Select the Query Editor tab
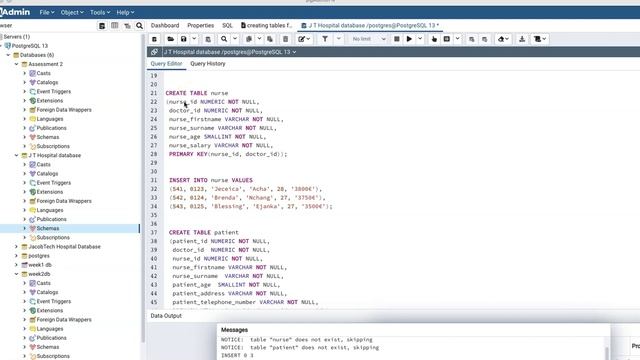 pyautogui.click(x=166, y=64)
